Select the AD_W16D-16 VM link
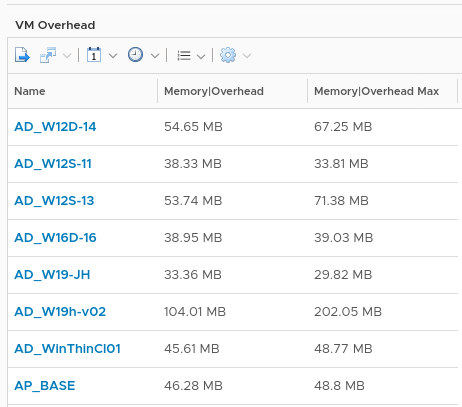 55,238
